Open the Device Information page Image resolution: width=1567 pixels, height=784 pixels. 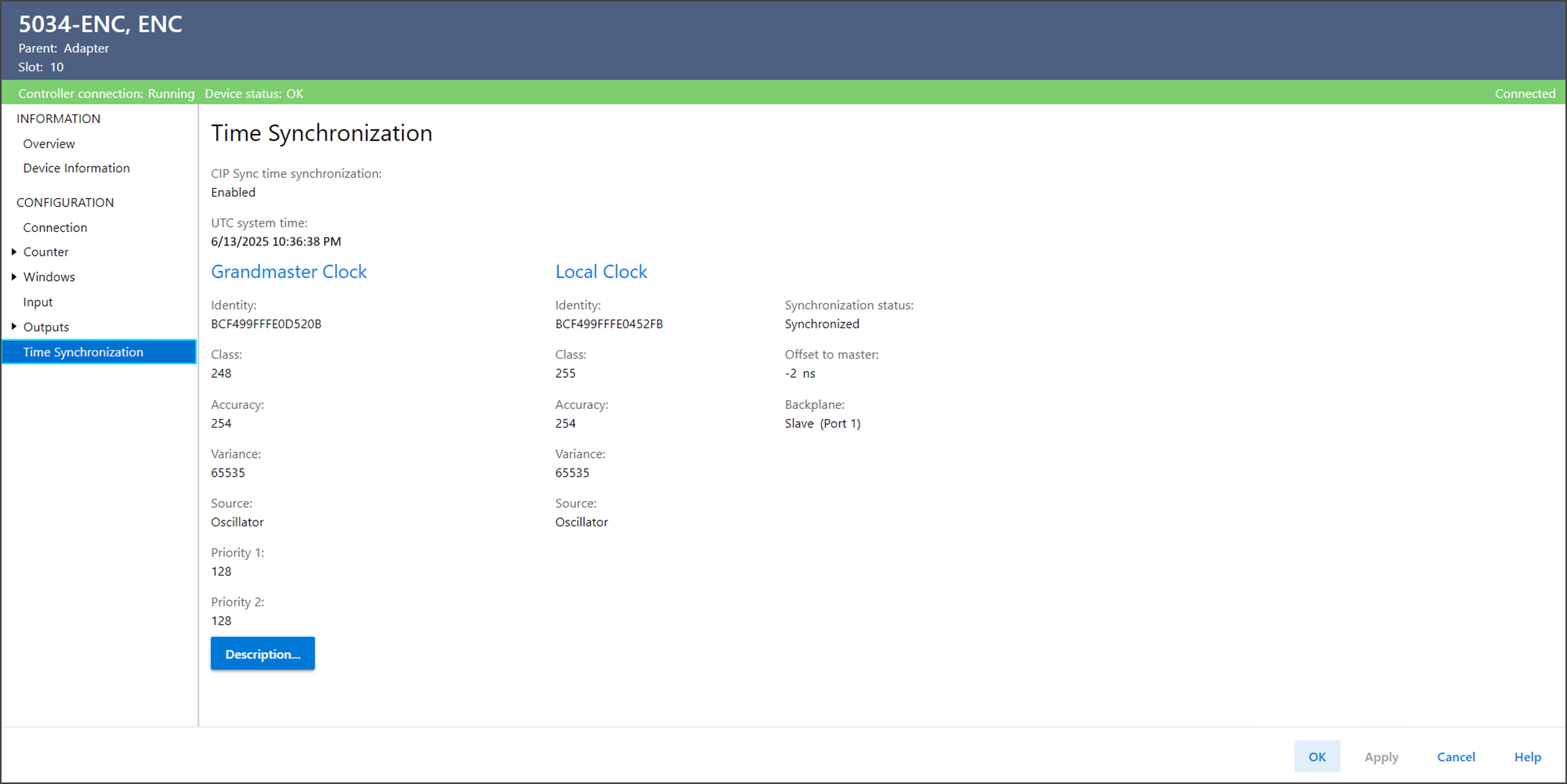tap(76, 168)
